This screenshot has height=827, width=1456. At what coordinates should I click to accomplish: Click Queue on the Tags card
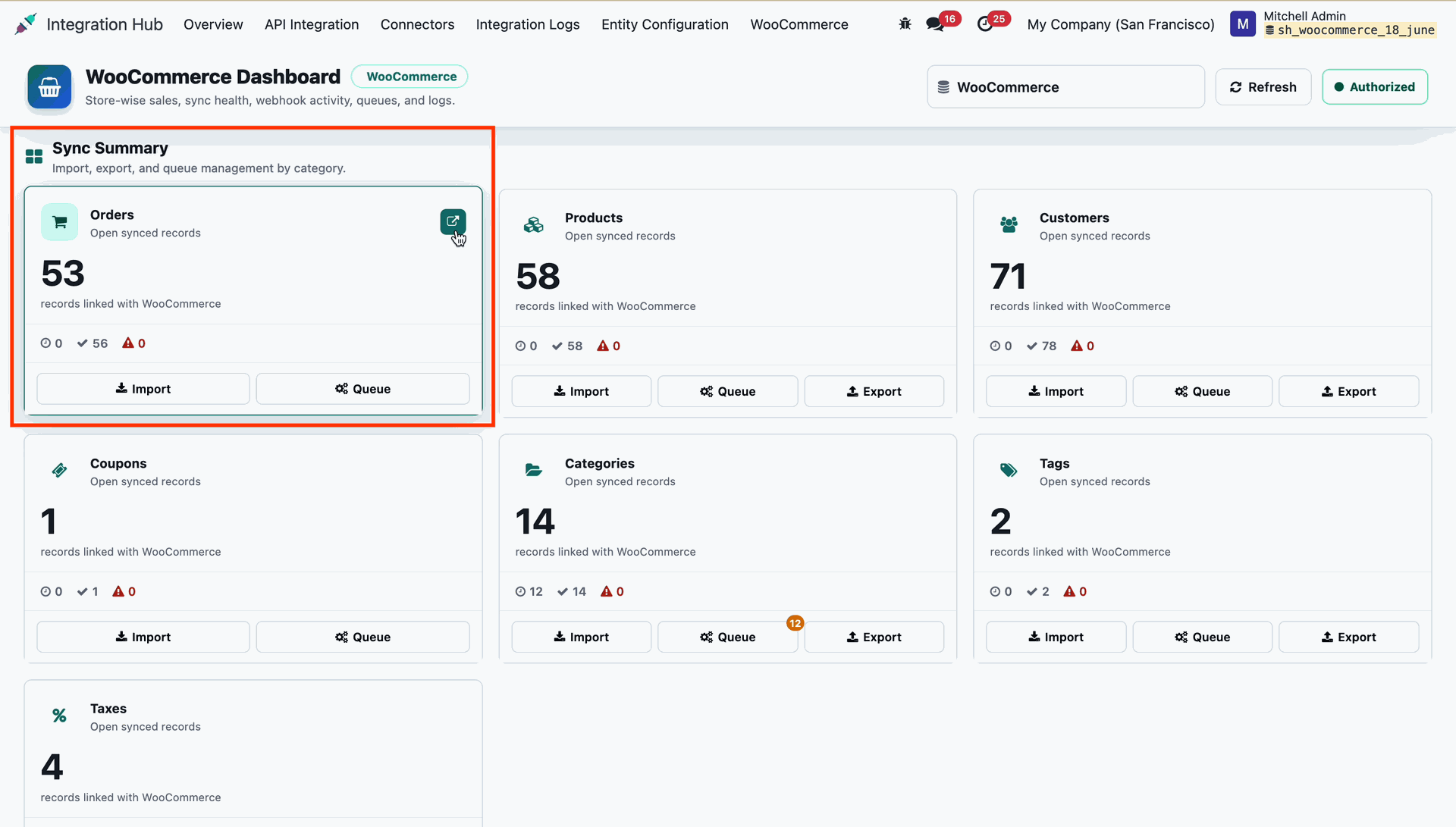(x=1203, y=637)
